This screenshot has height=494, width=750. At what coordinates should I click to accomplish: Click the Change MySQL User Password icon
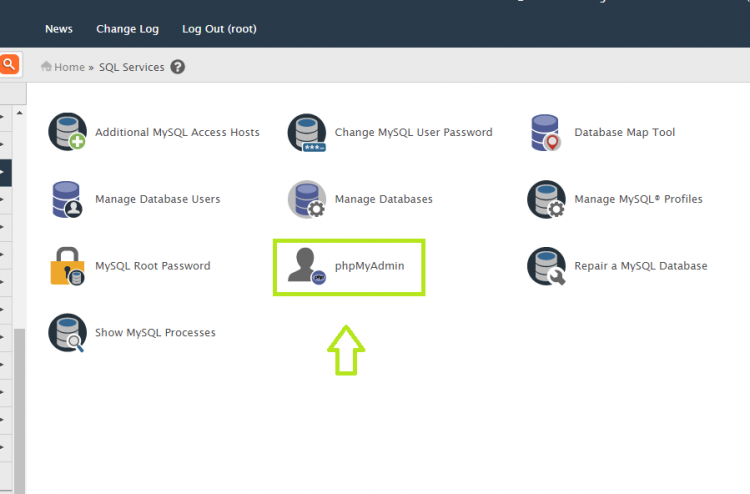tap(307, 132)
